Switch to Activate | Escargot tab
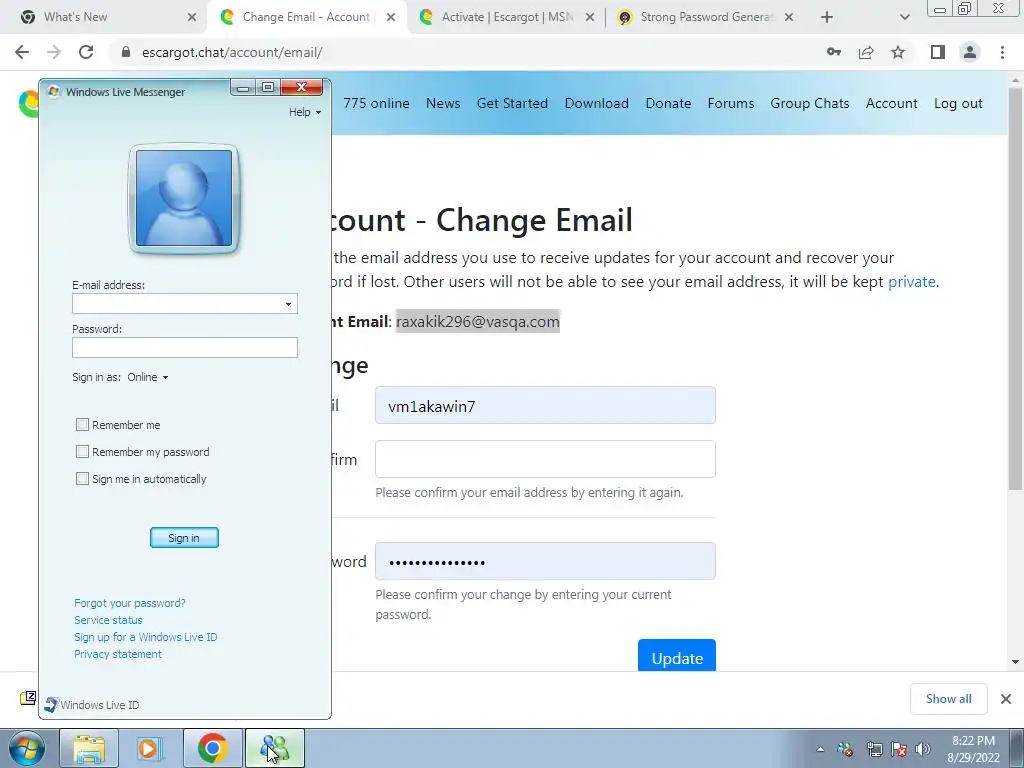 pos(506,17)
